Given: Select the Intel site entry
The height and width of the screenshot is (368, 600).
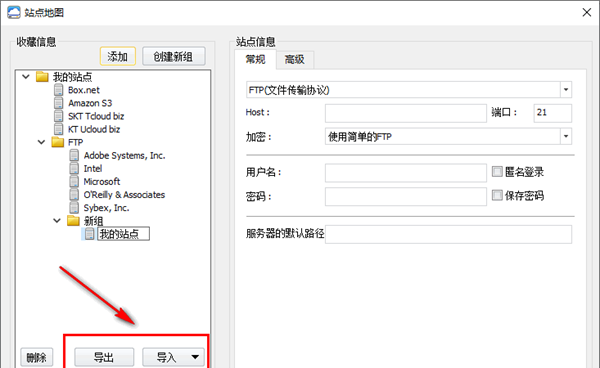Looking at the screenshot, I should point(93,169).
